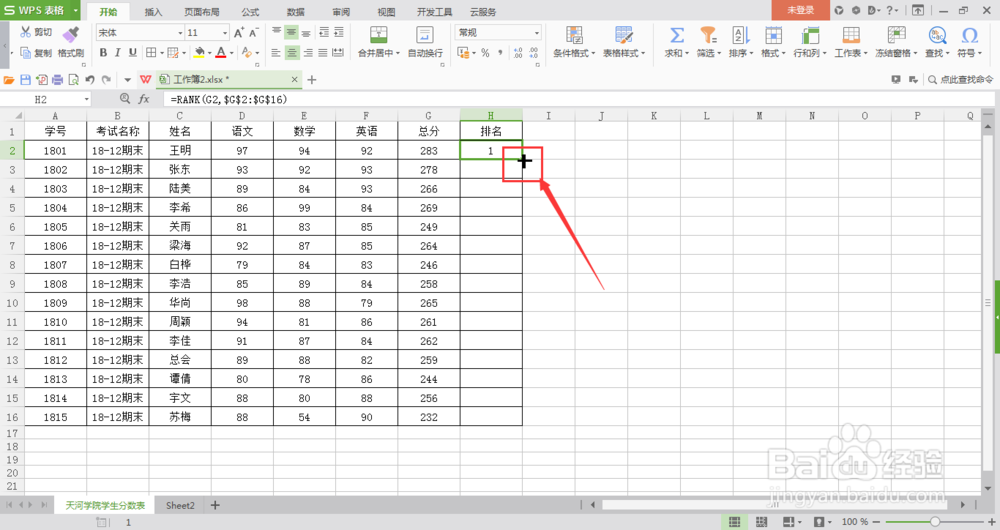Click the Save floppy-disk icon
1000x530 pixels.
pyautogui.click(x=26, y=80)
